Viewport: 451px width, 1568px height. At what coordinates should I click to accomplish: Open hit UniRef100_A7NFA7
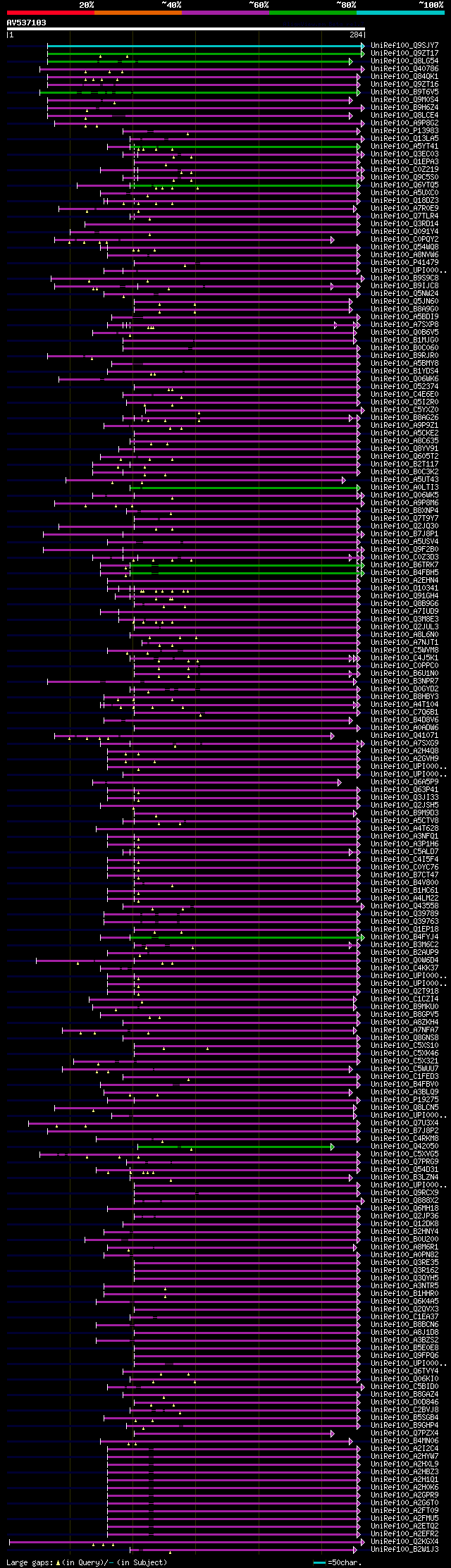tap(404, 1030)
